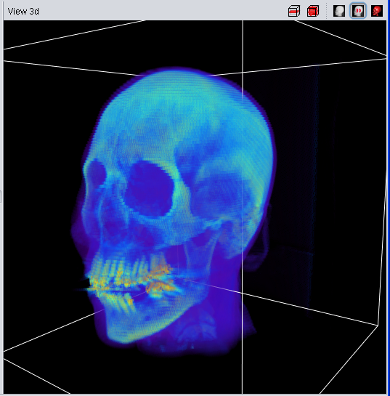Choose the red skull surface rendering icon
Viewport: 390px width, 396px height.
[377, 11]
